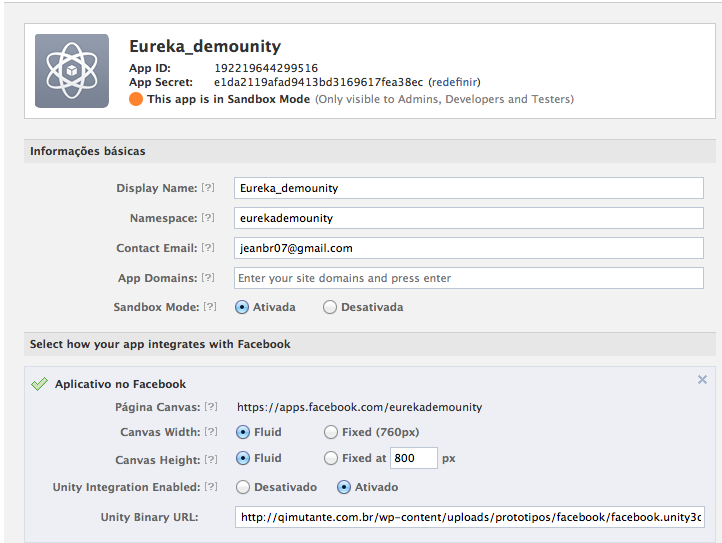Open help [?] for Sandbox Mode
The width and height of the screenshot is (722, 543).
click(210, 306)
